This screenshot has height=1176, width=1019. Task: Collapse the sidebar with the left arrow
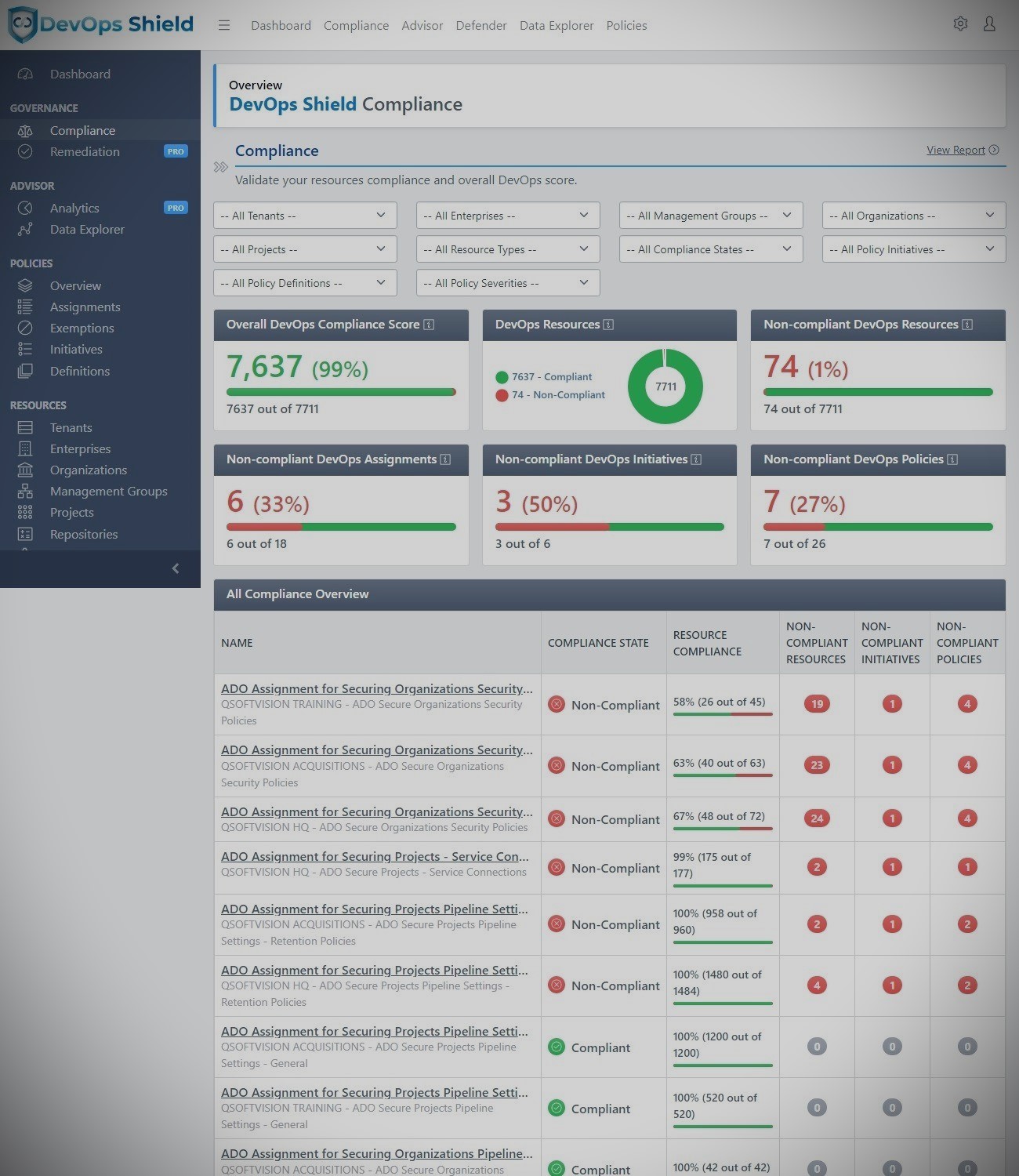coord(176,568)
